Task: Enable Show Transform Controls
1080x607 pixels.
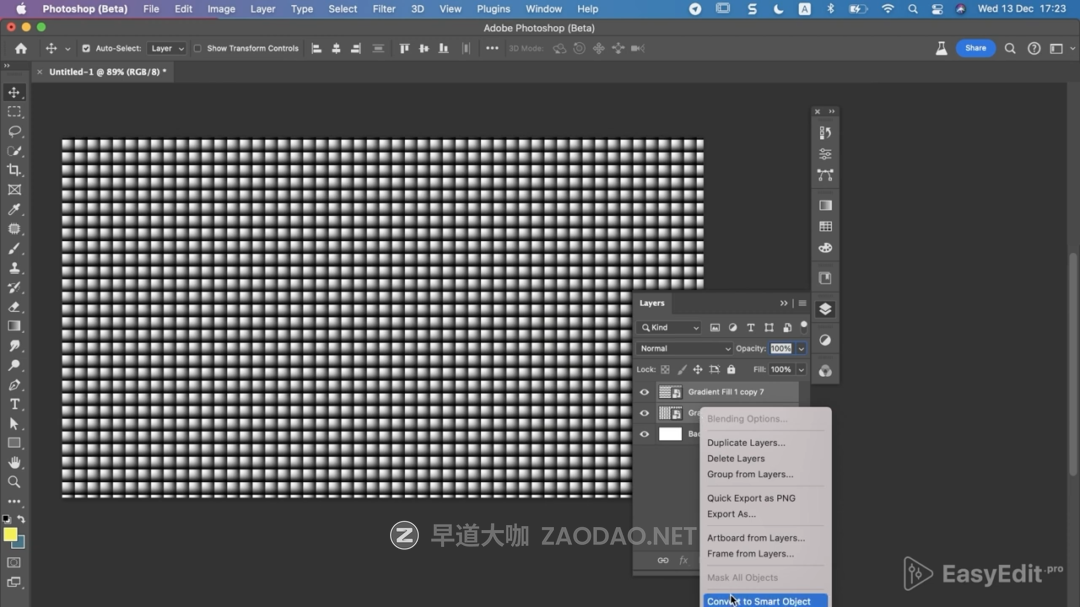Action: point(200,48)
